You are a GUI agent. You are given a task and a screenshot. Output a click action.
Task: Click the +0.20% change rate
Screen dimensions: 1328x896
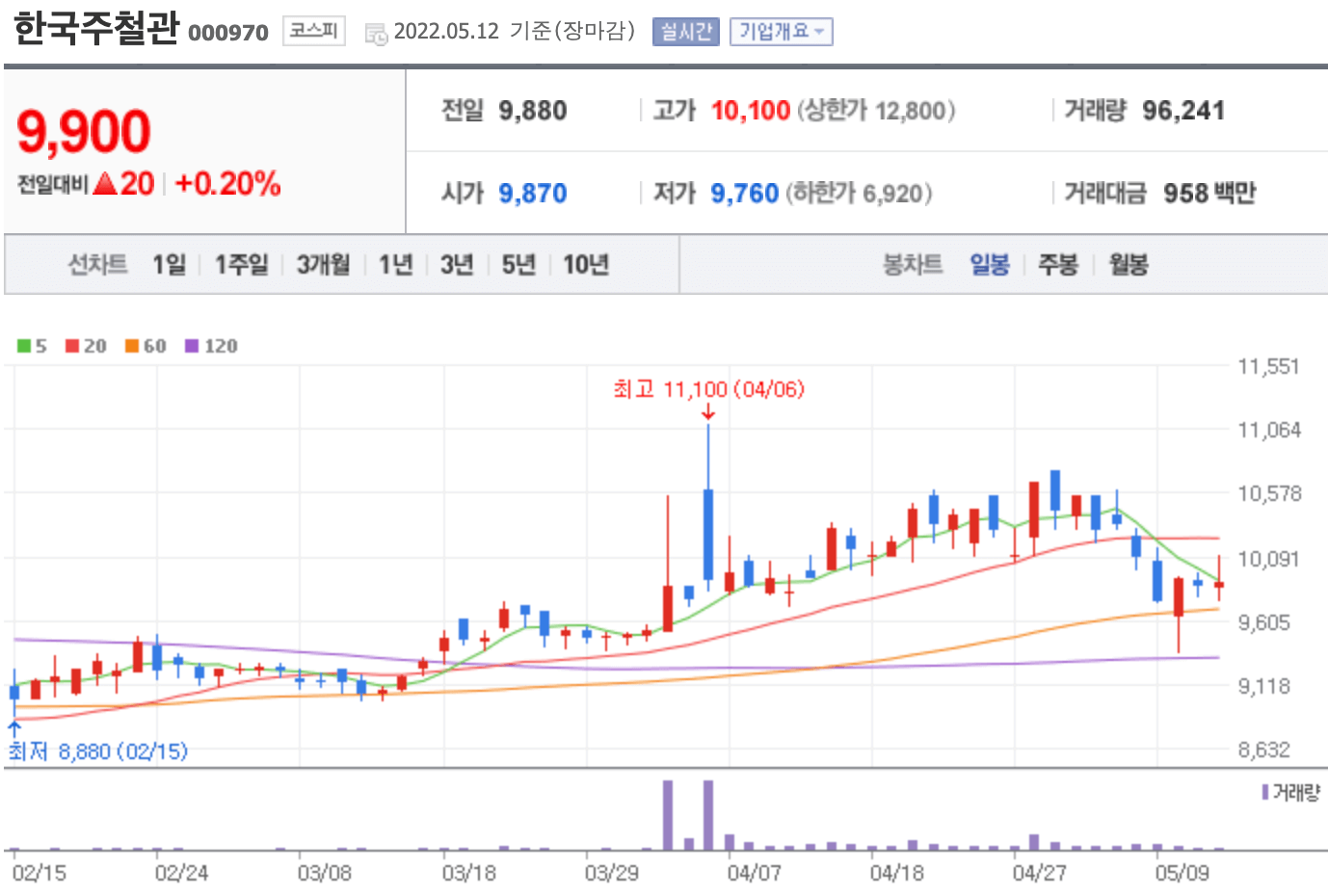click(x=228, y=183)
